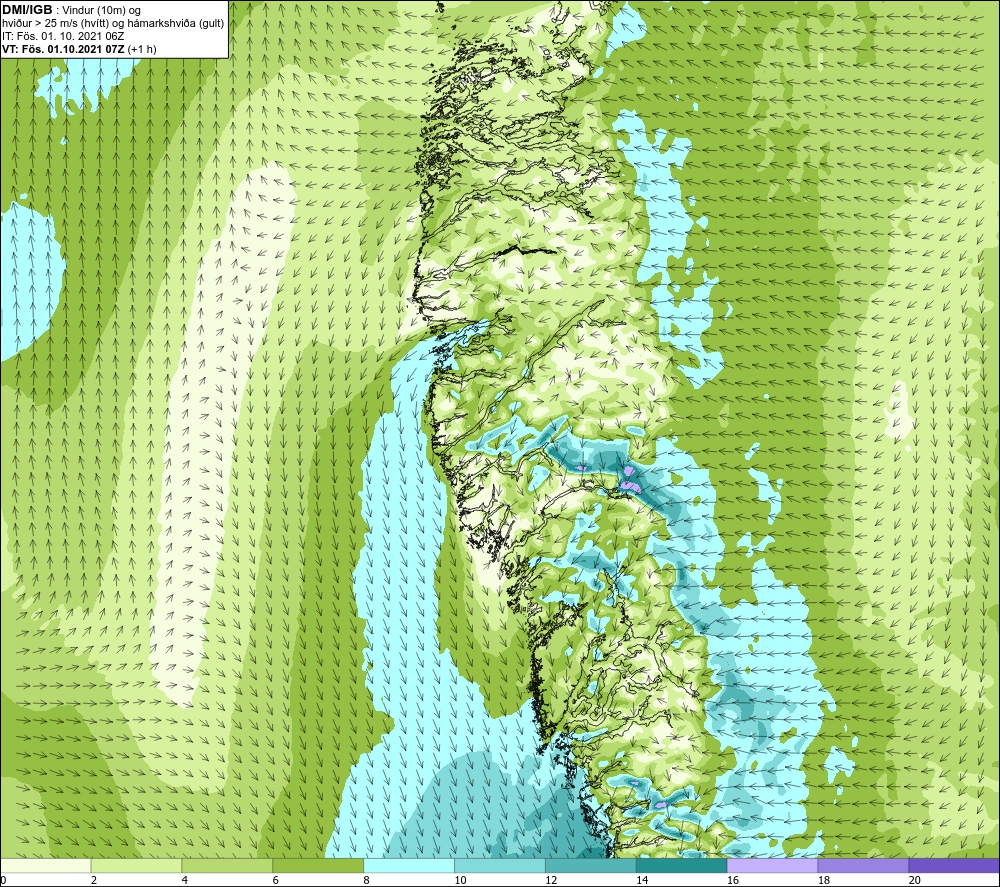
Task: Click the 10–12 m/s turquoise legend swatch
Action: coord(500,865)
